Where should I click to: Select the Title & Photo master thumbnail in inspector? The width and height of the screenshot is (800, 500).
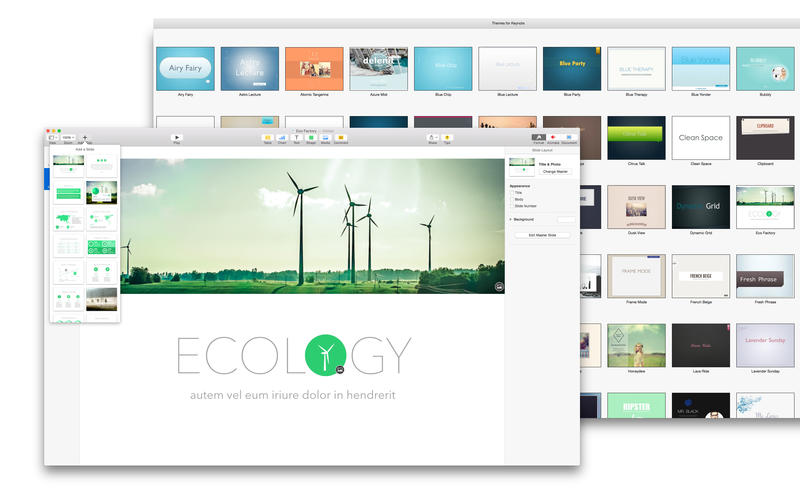(x=522, y=167)
